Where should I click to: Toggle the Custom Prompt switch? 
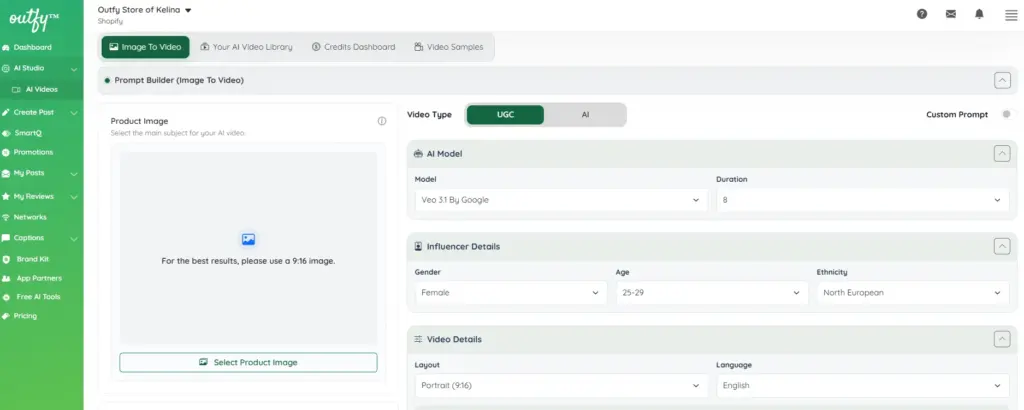[1008, 114]
